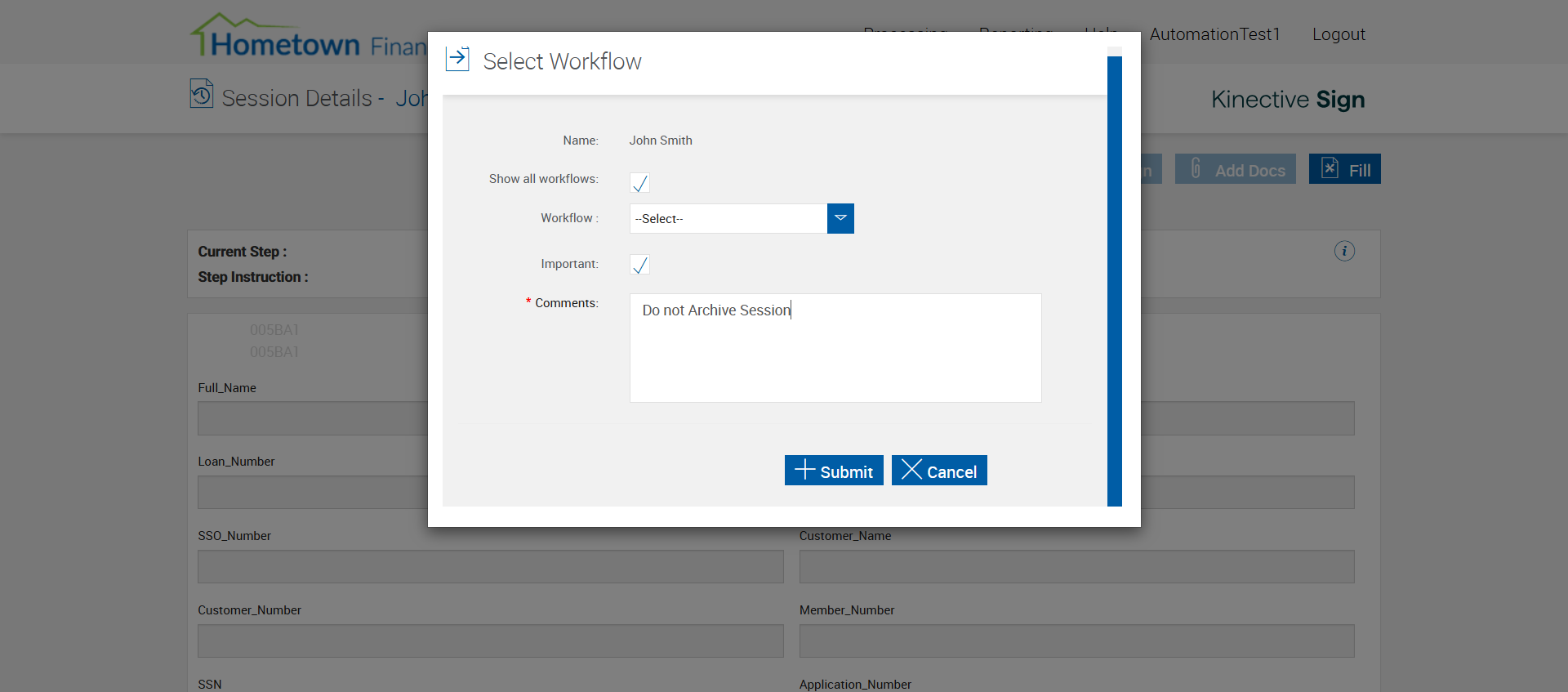Click the --Select-- workflow combo box

coord(728,219)
